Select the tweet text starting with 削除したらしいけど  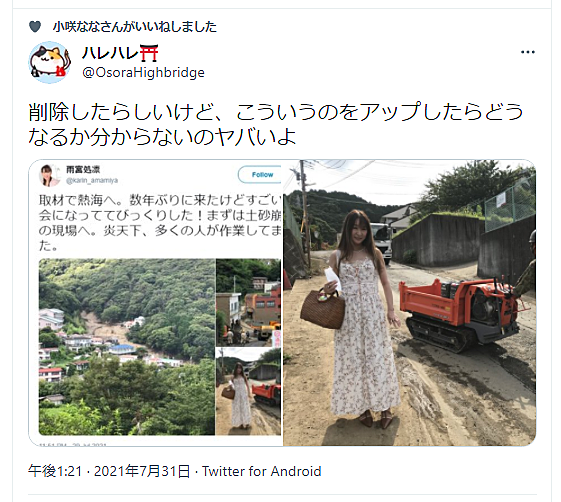pos(275,124)
